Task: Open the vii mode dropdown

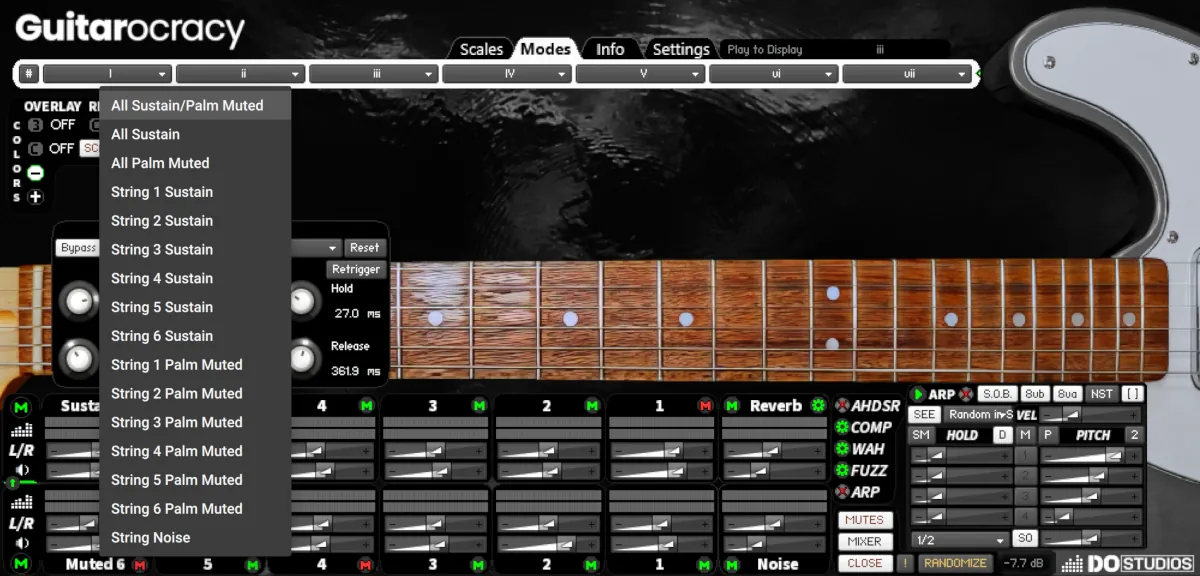Action: click(x=907, y=74)
